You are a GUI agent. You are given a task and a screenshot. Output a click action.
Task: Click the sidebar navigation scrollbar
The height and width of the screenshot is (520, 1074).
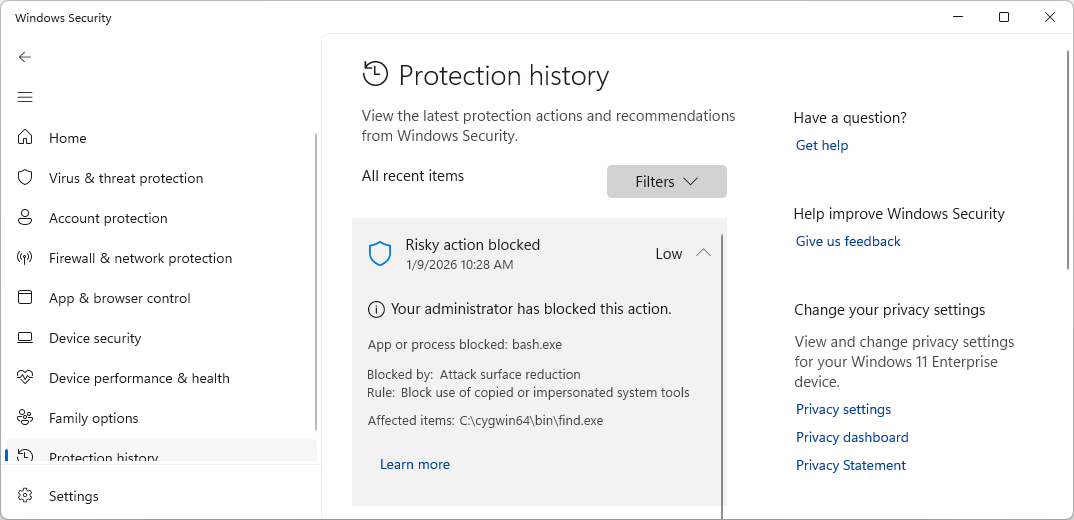pyautogui.click(x=316, y=281)
